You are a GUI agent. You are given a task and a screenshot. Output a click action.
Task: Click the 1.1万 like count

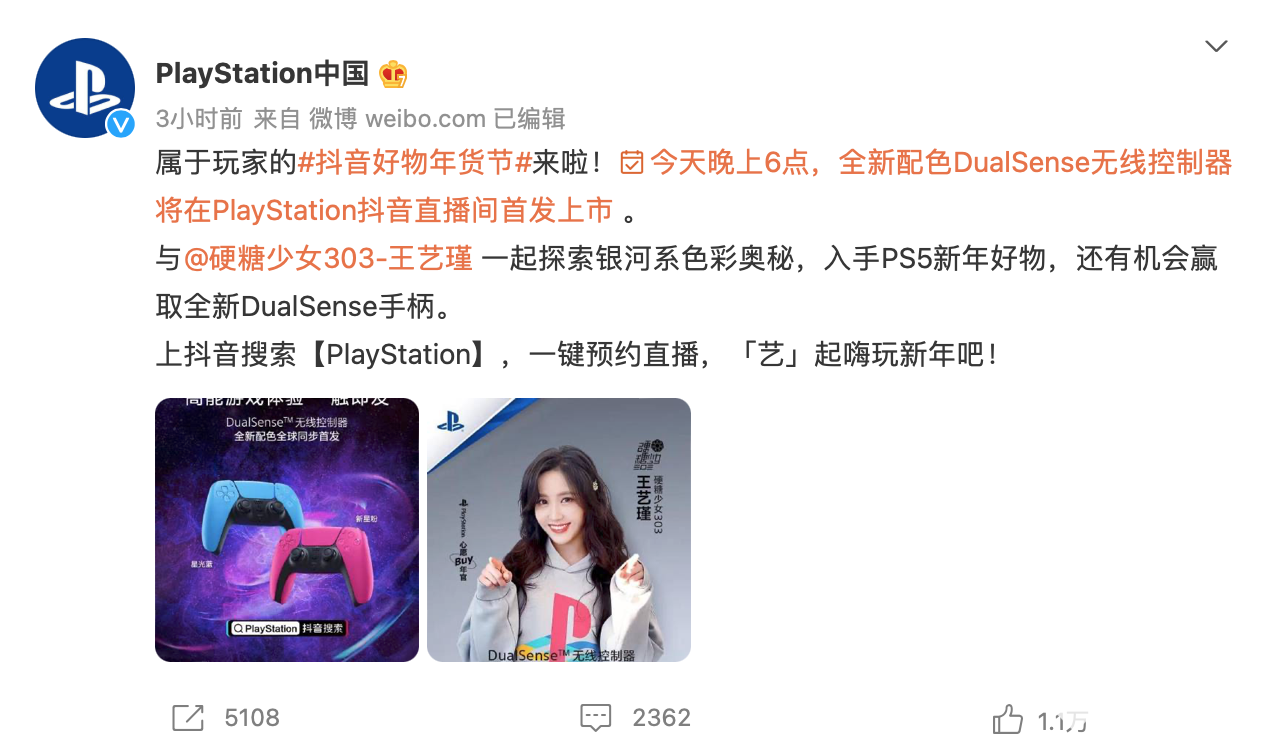(1062, 720)
